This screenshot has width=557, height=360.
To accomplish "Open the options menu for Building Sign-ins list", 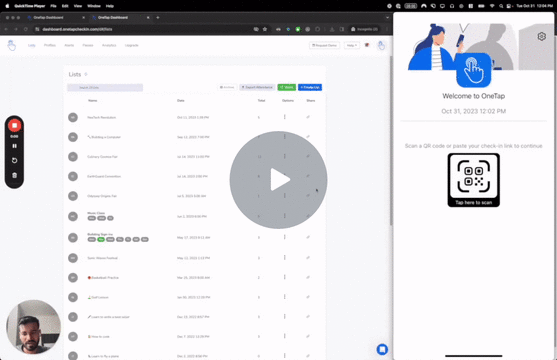I will [x=285, y=237].
